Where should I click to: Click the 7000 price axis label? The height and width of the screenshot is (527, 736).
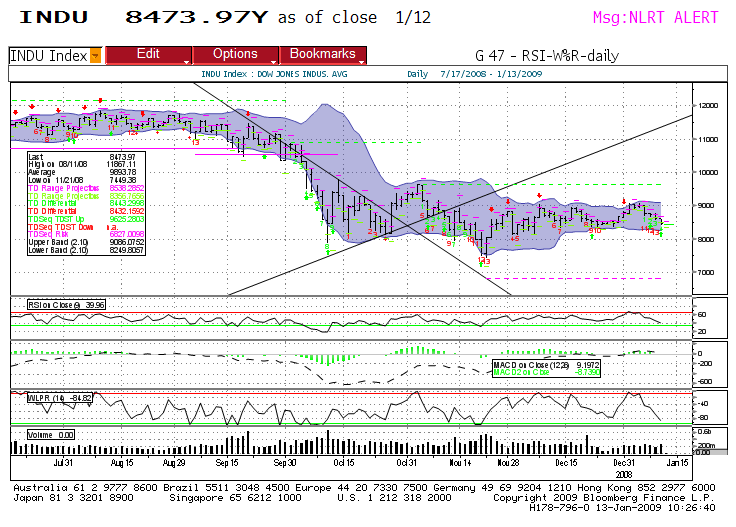tap(707, 273)
